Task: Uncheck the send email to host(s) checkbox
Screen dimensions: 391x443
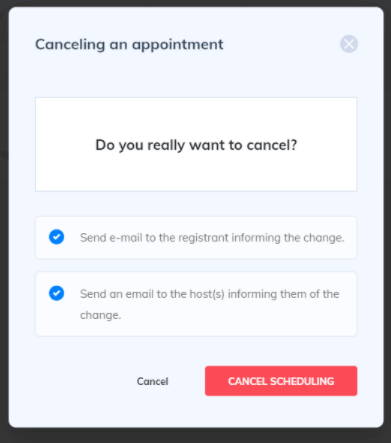Action: pyautogui.click(x=57, y=293)
